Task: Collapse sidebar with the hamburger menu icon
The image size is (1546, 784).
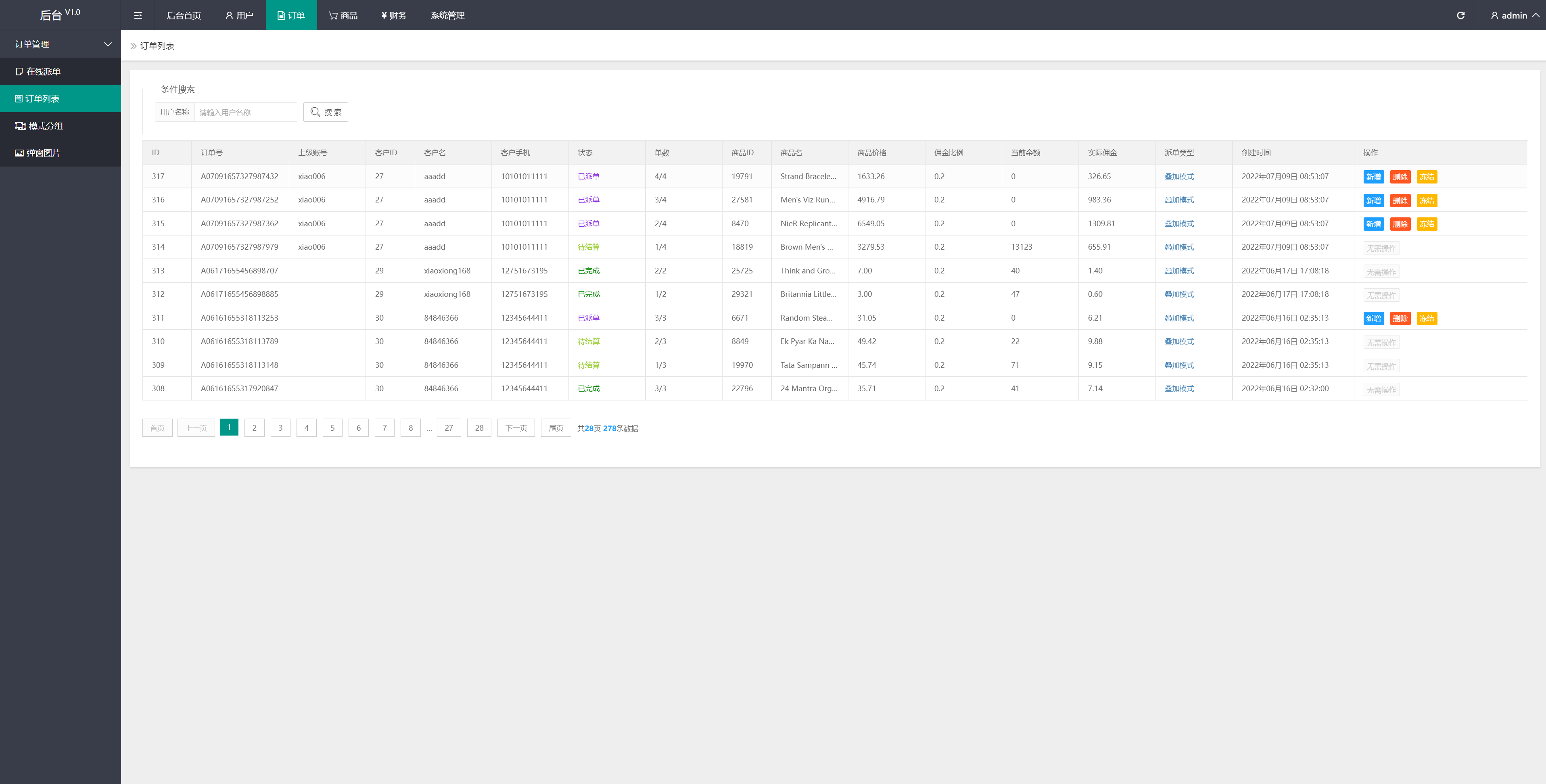Action: click(x=138, y=16)
